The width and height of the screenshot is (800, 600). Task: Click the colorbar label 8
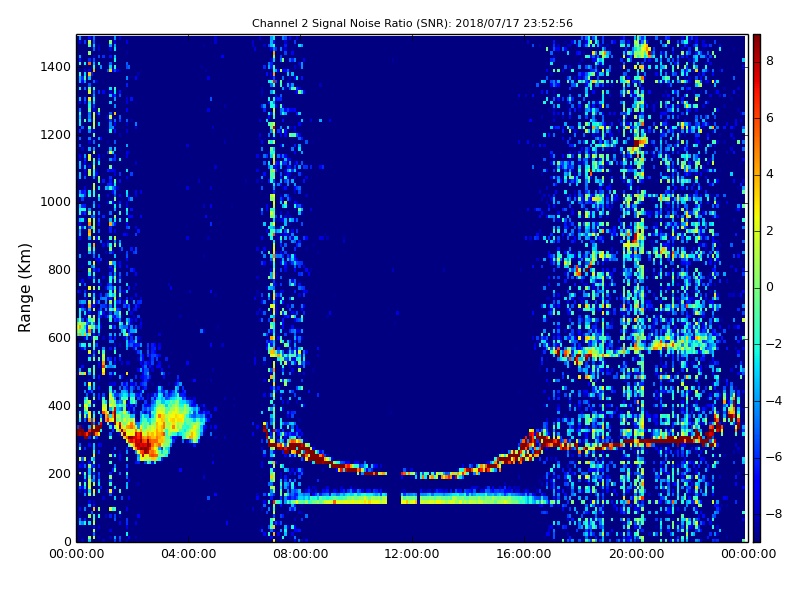770,61
